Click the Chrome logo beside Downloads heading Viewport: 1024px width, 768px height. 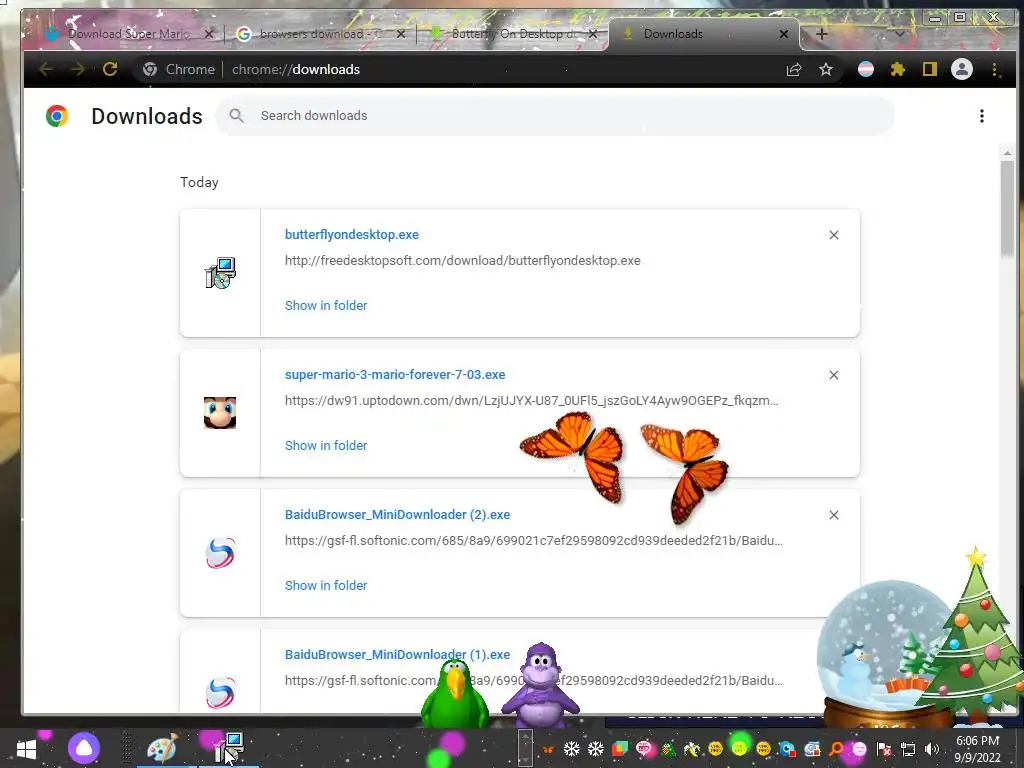tap(57, 116)
